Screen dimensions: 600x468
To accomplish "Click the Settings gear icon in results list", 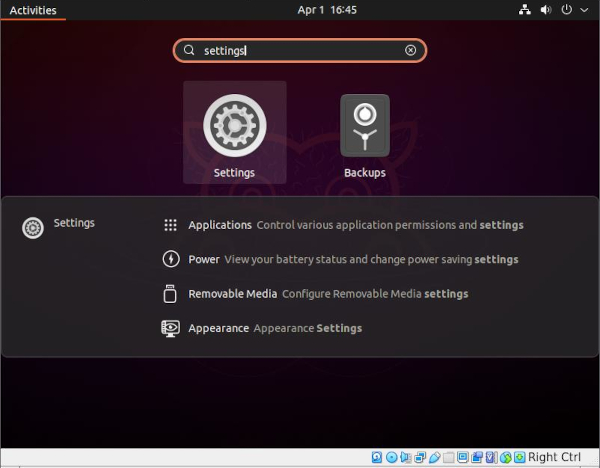I will pyautogui.click(x=33, y=228).
